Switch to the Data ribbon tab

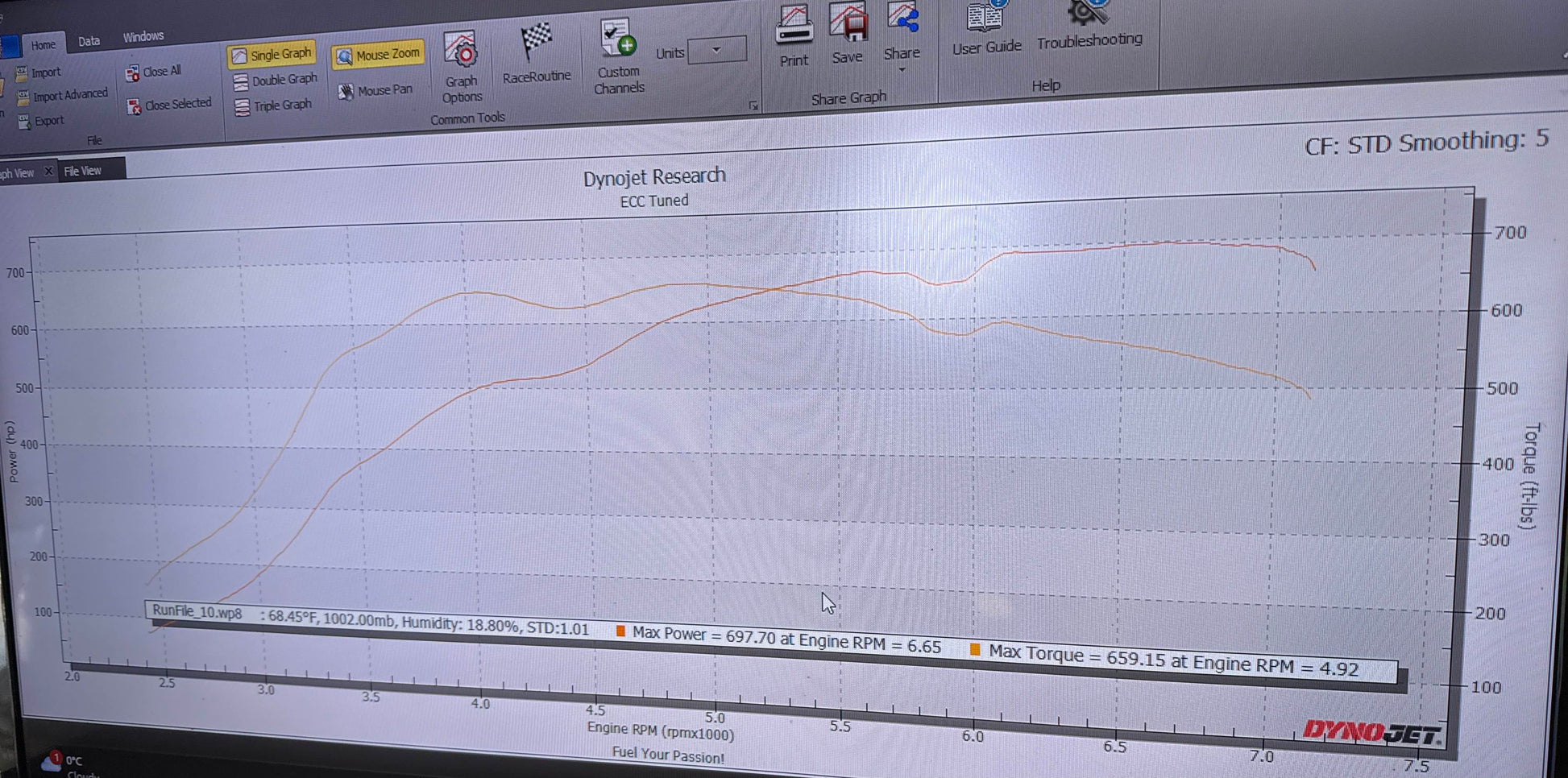coord(89,41)
